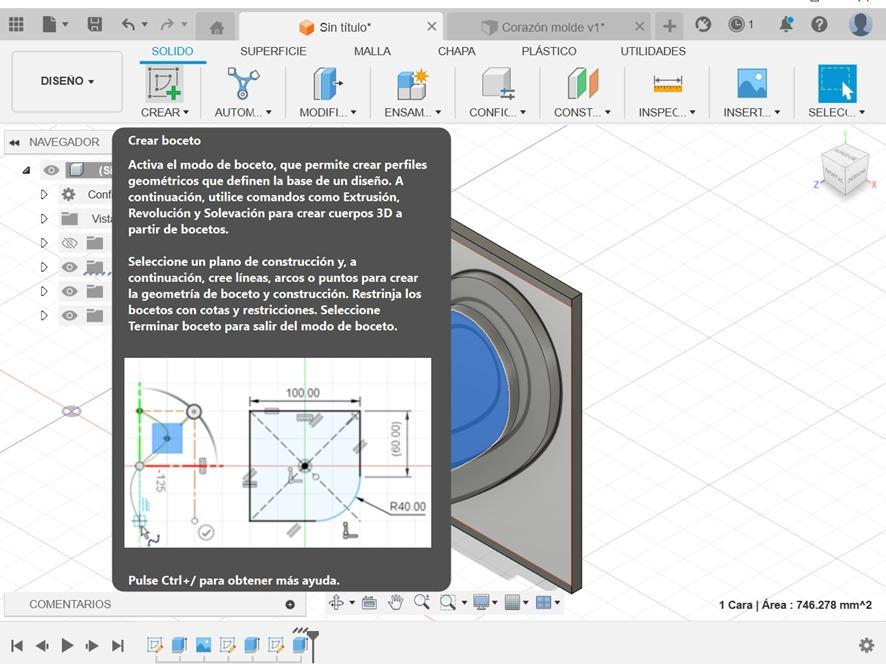
Task: Undo the last action
Action: 128,24
